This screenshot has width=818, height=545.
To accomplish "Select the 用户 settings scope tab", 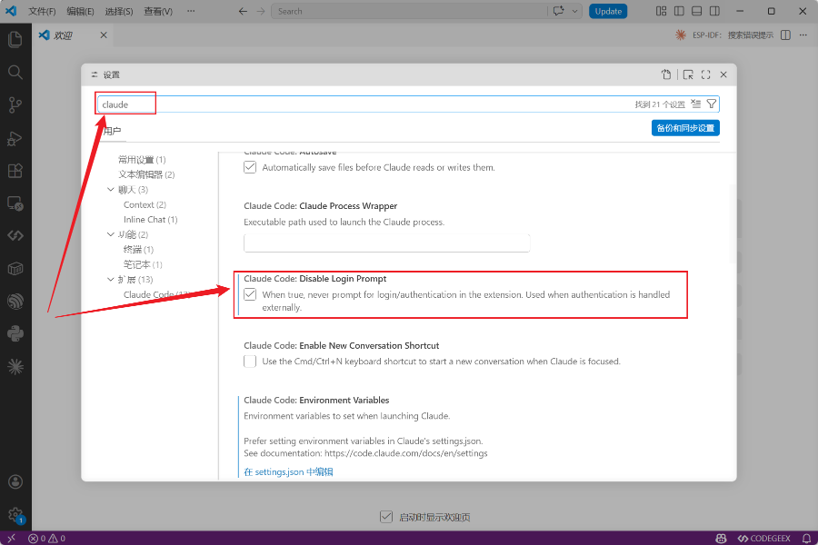I will 112,130.
